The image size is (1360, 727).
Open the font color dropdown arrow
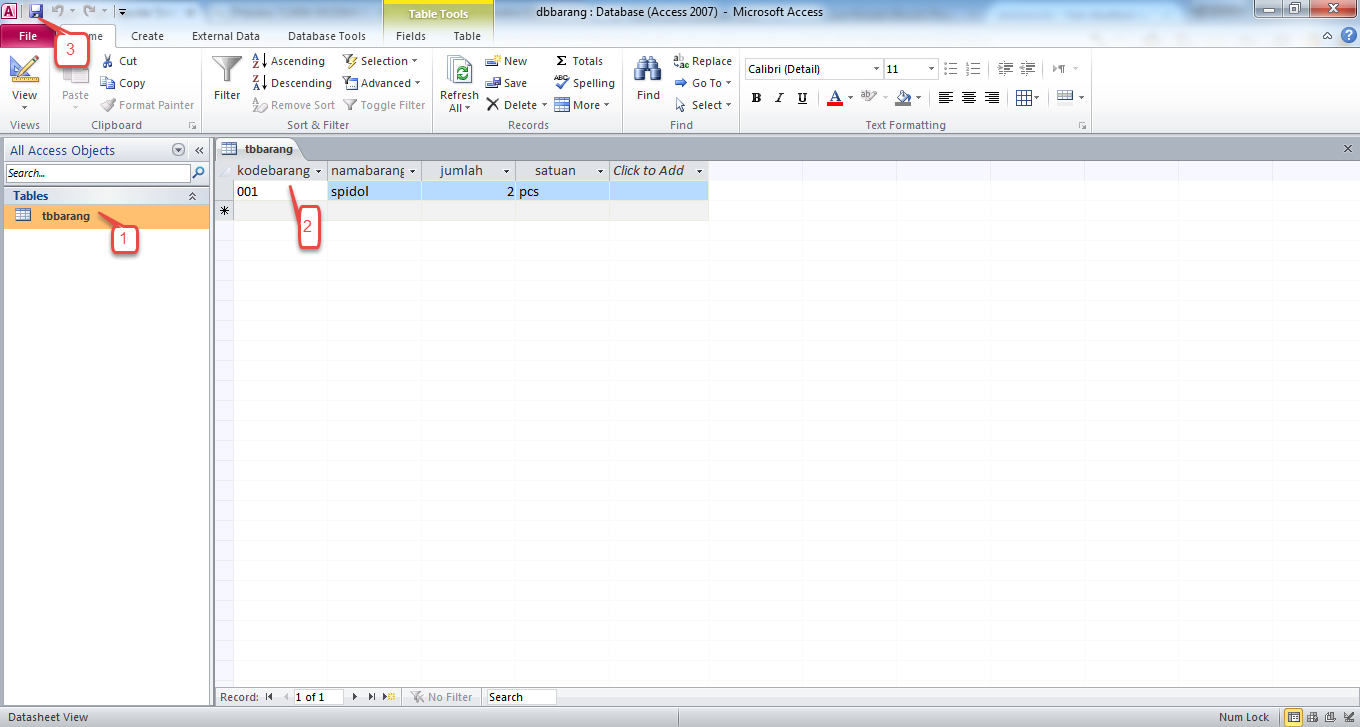850,97
